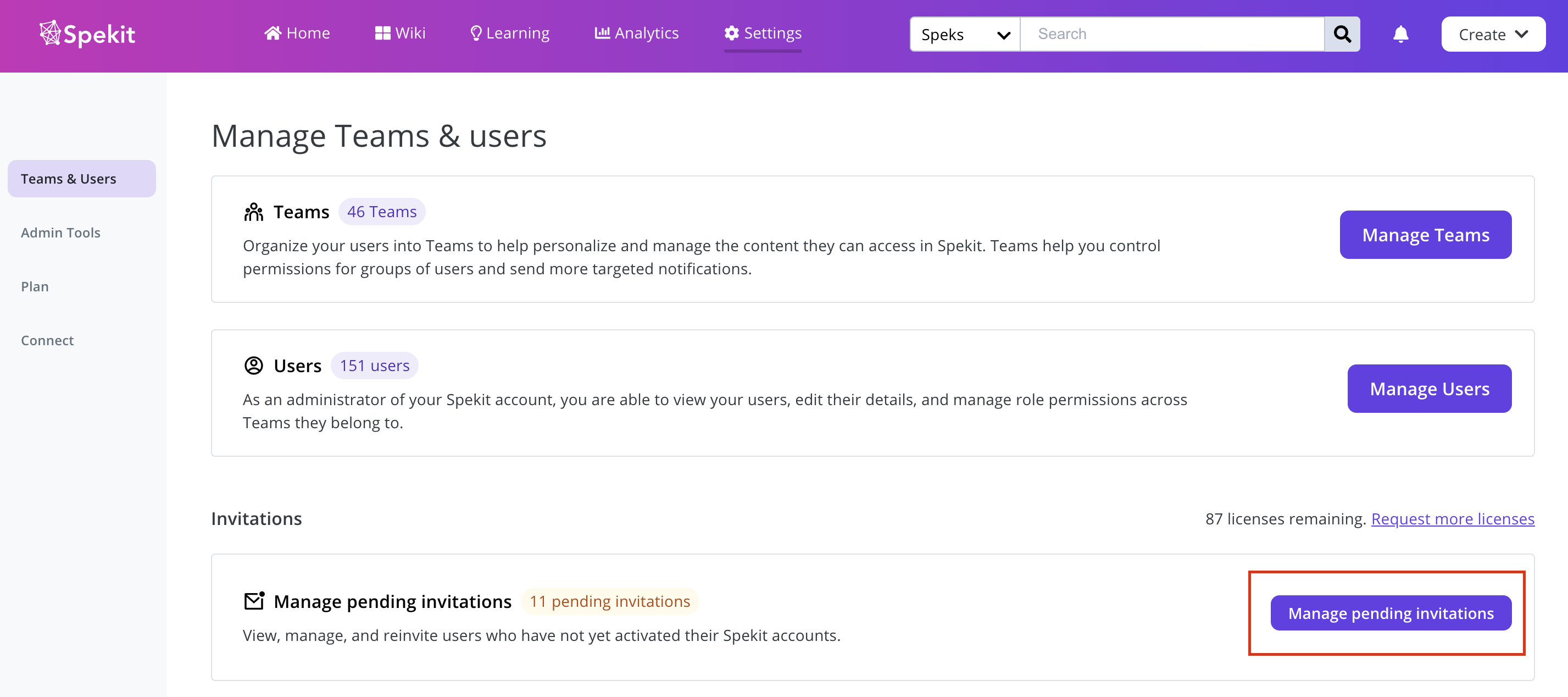Open the Settings tab

763,33
